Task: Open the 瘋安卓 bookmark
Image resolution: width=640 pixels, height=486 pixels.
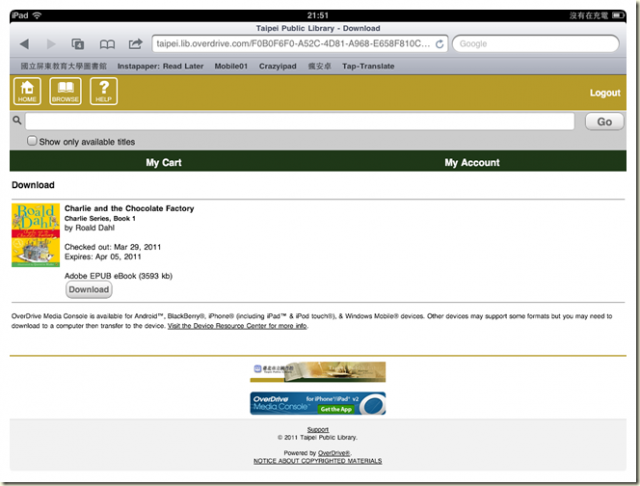Action: point(319,66)
